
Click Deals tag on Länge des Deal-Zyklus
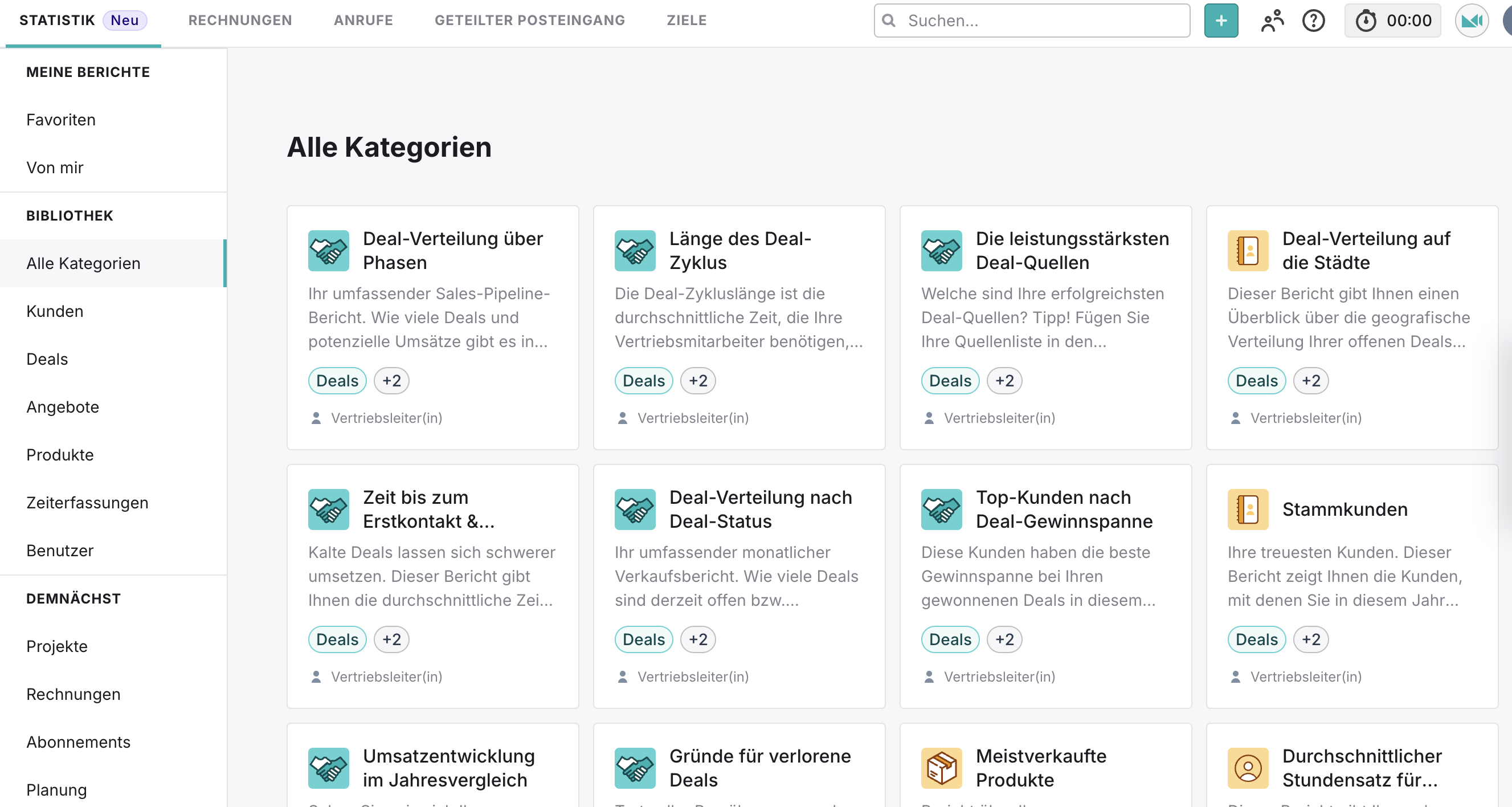tap(643, 381)
